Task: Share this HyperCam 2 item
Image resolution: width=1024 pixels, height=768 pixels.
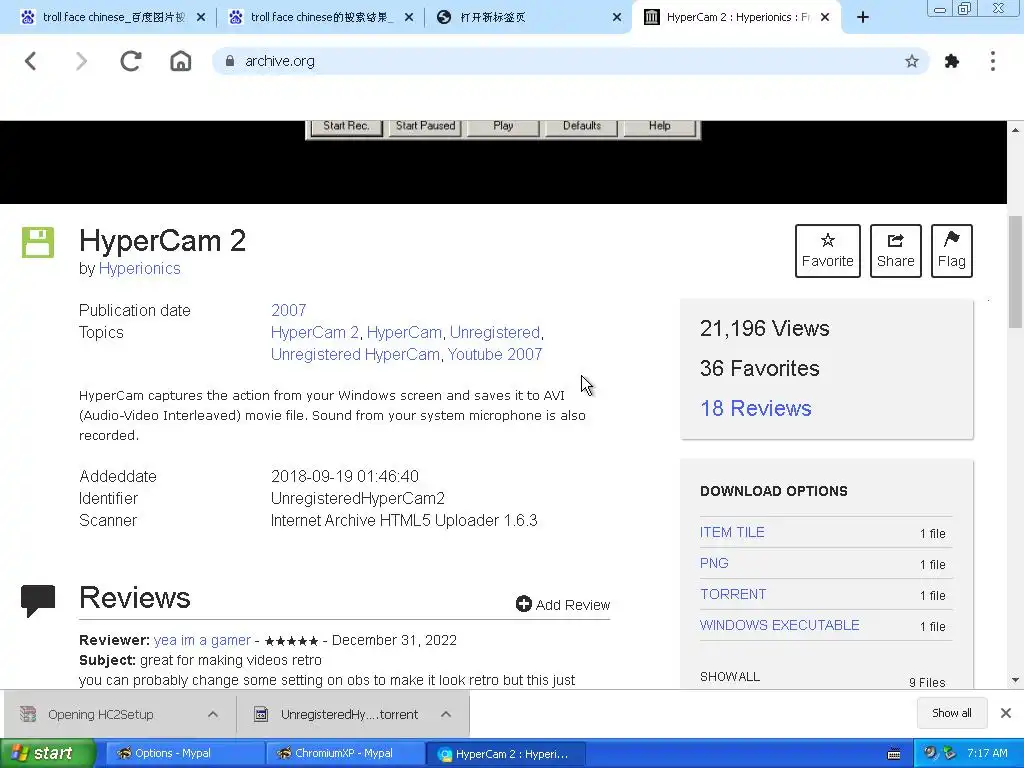Action: [x=895, y=251]
